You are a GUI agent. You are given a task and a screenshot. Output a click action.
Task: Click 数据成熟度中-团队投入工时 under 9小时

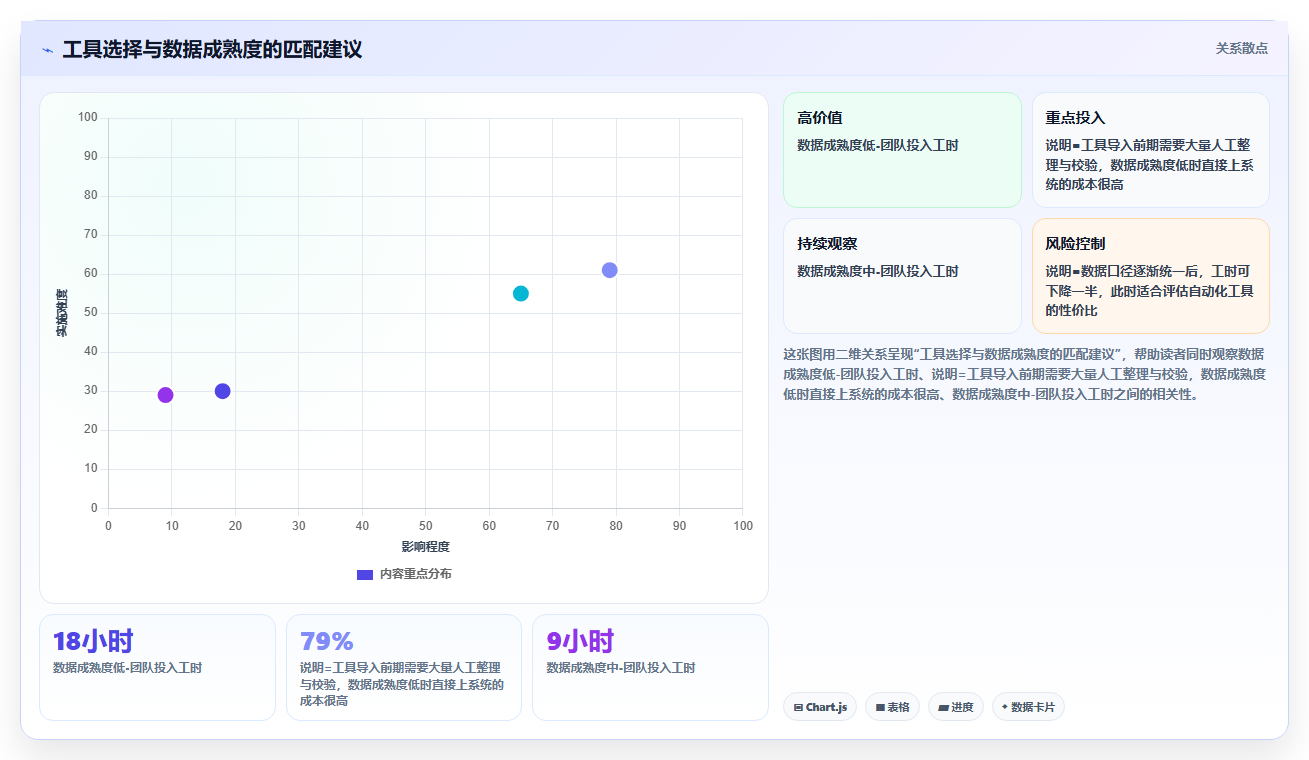pyautogui.click(x=620, y=668)
